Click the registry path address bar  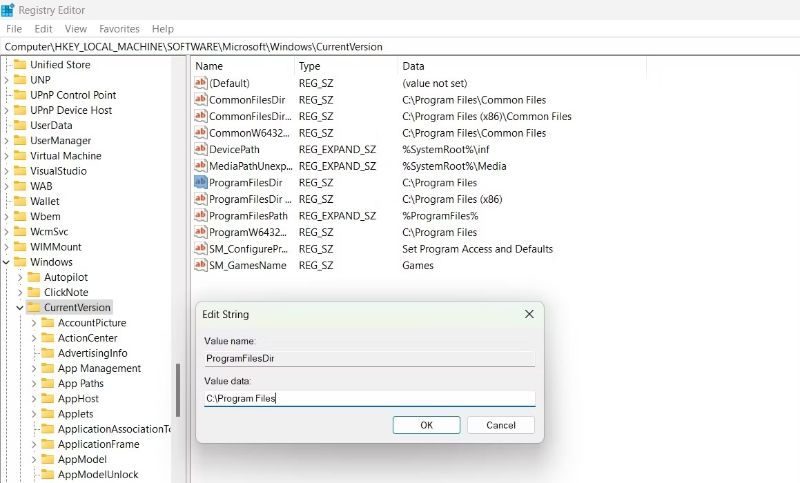click(x=400, y=46)
